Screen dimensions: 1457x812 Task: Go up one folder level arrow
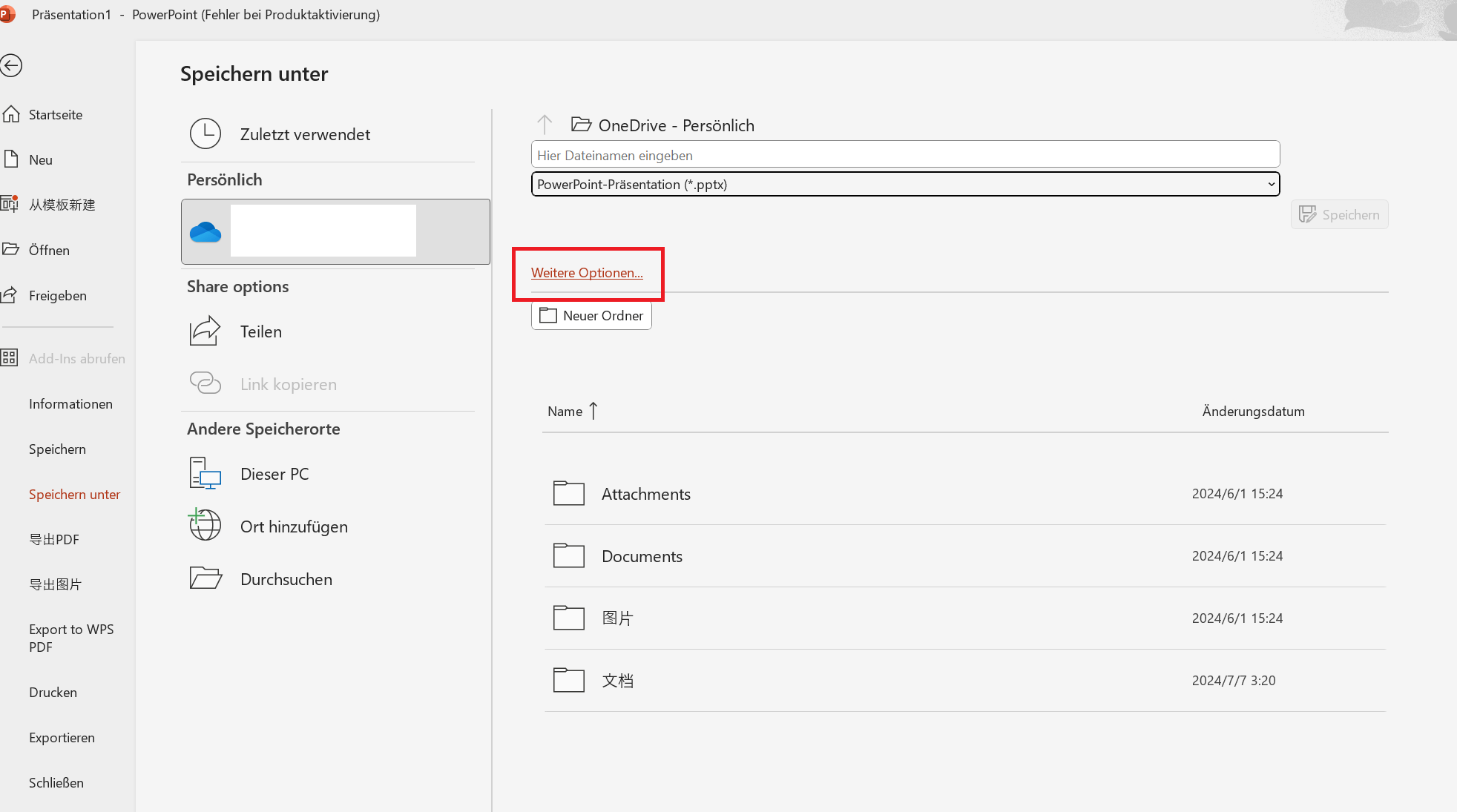(x=545, y=125)
